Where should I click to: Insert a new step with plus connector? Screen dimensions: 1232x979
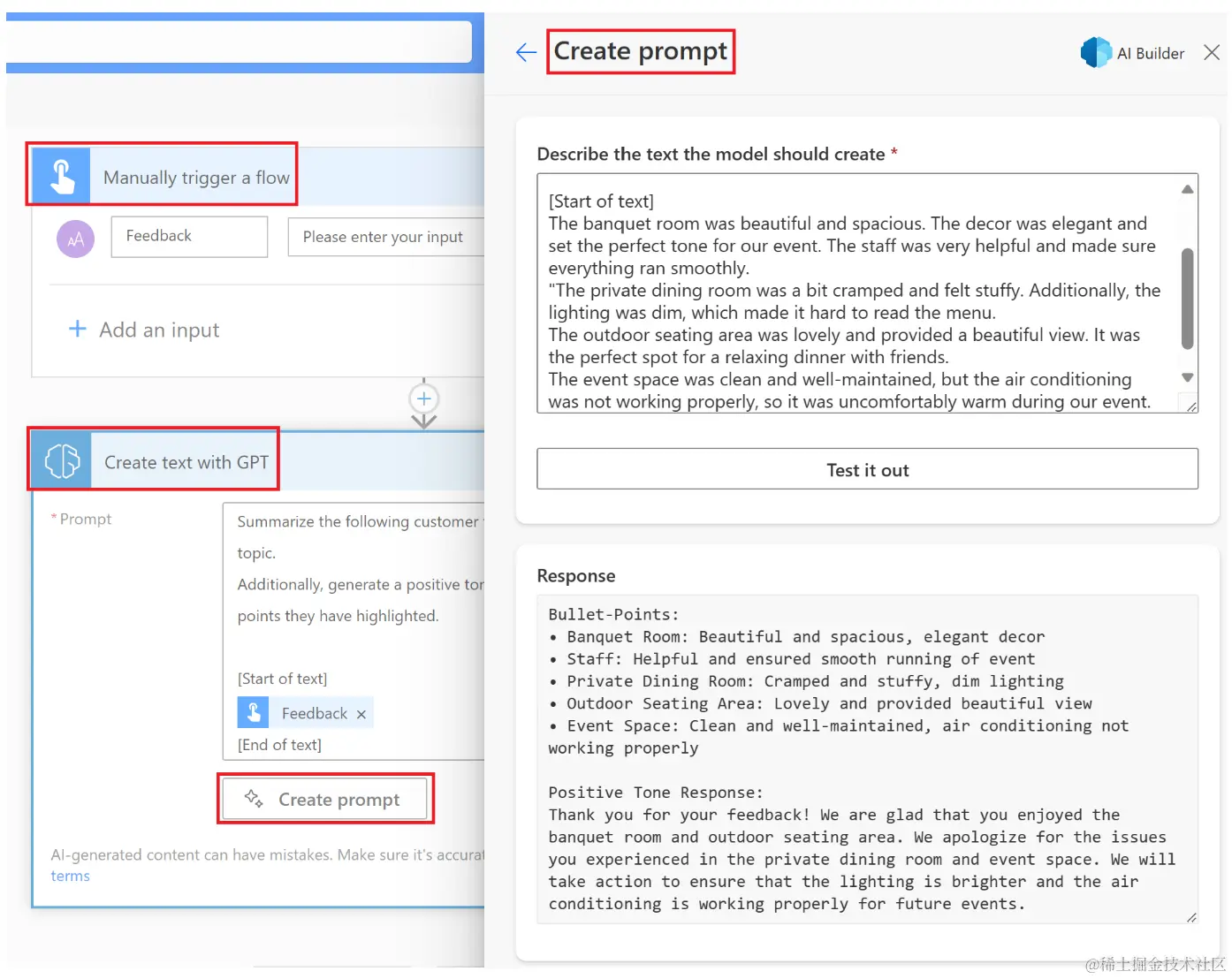(424, 398)
